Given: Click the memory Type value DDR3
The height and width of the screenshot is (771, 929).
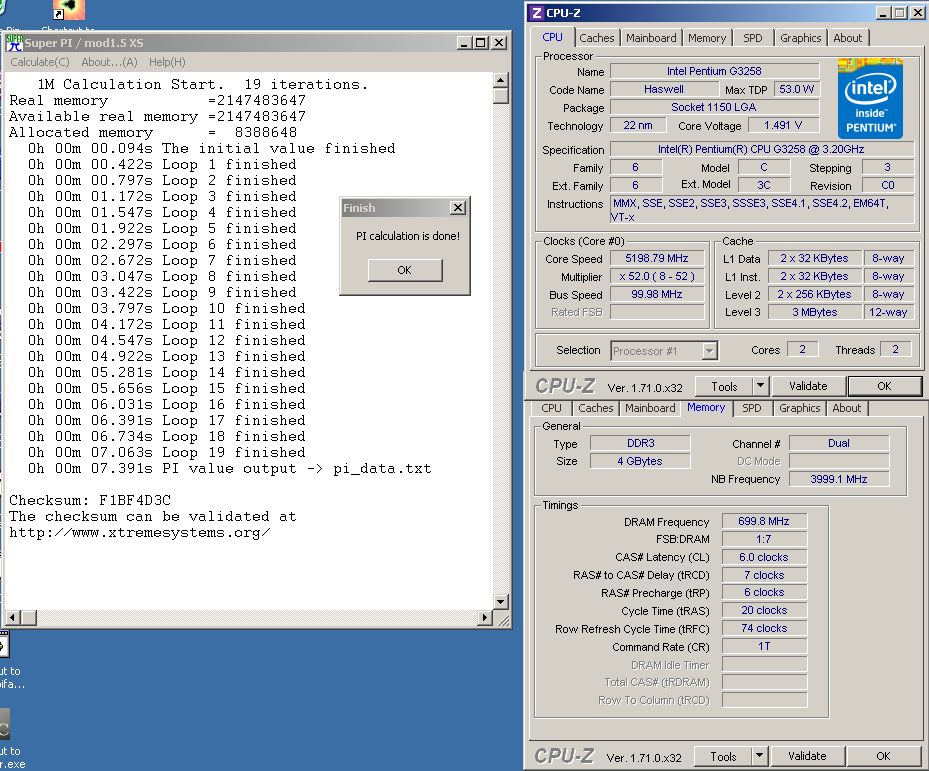Looking at the screenshot, I should click(640, 443).
